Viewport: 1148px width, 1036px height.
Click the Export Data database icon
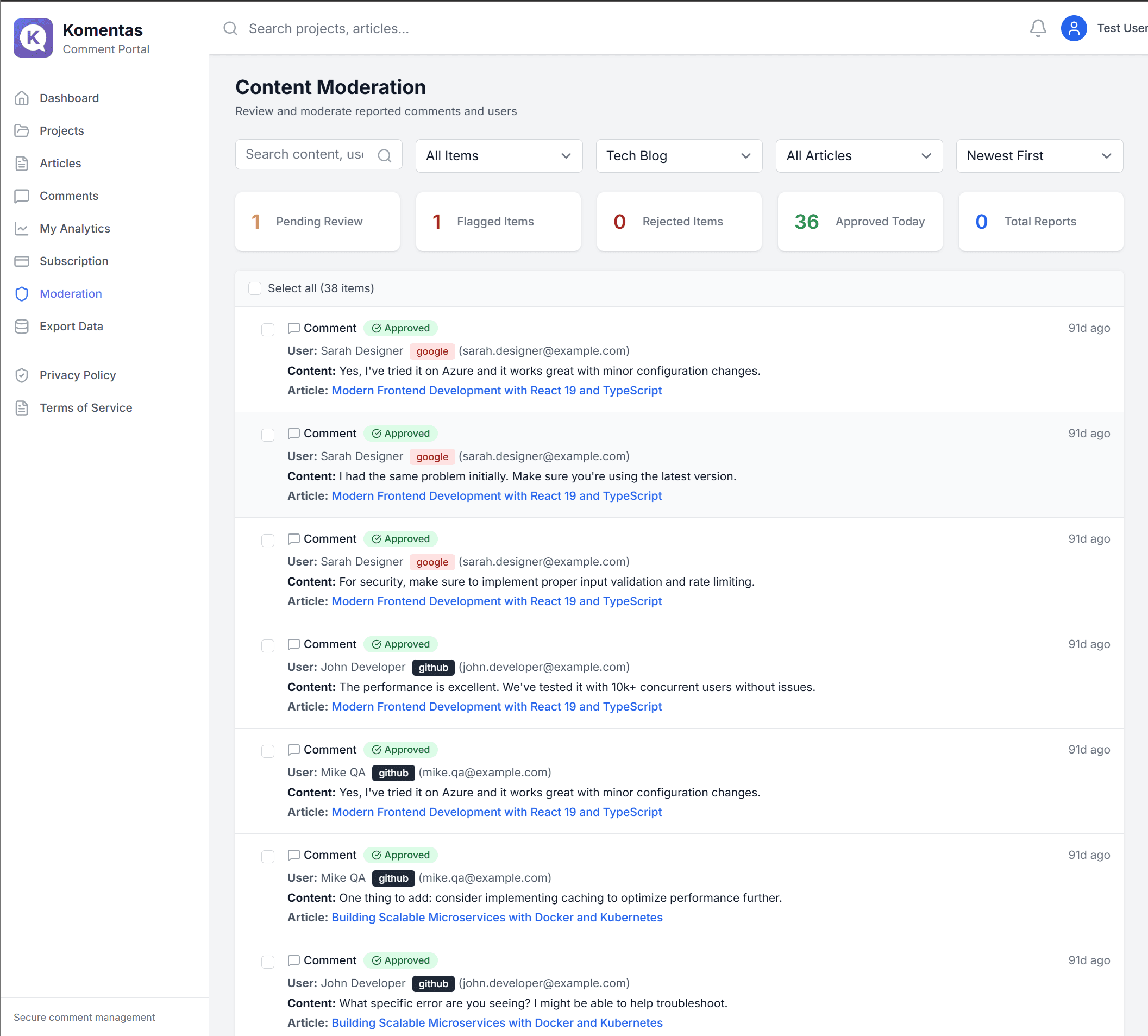point(22,326)
